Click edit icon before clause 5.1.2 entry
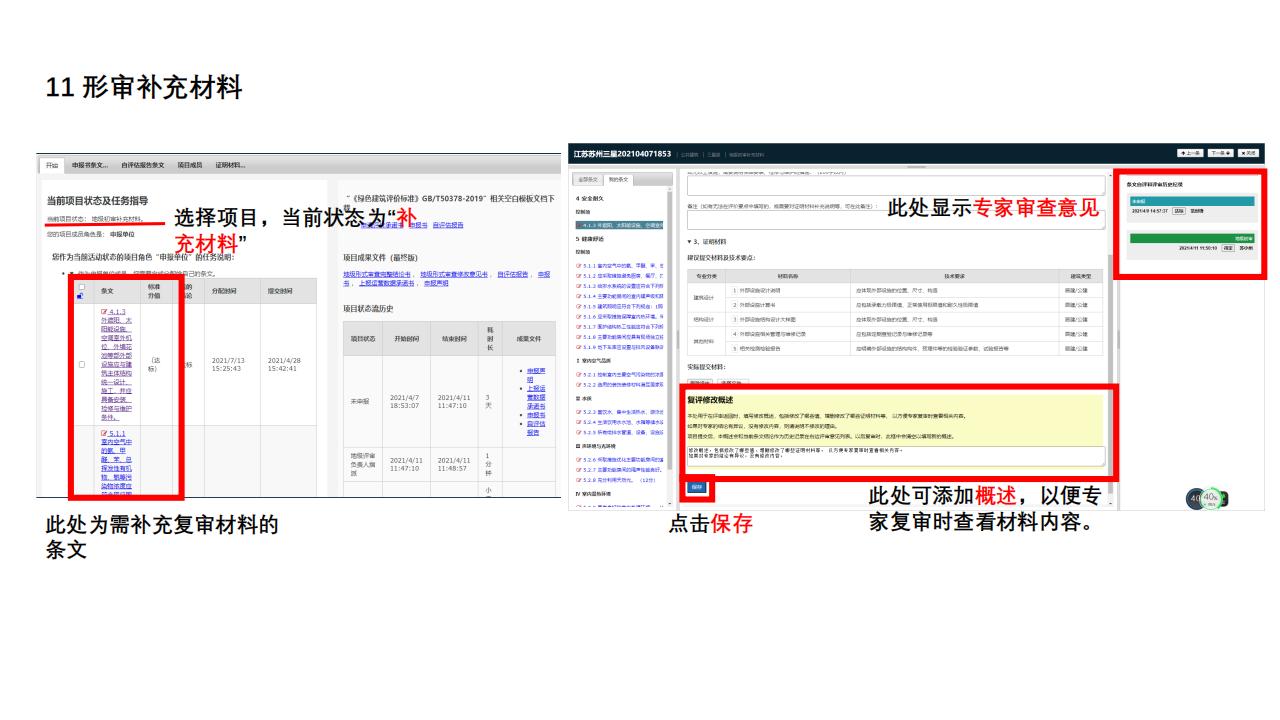 (x=579, y=276)
